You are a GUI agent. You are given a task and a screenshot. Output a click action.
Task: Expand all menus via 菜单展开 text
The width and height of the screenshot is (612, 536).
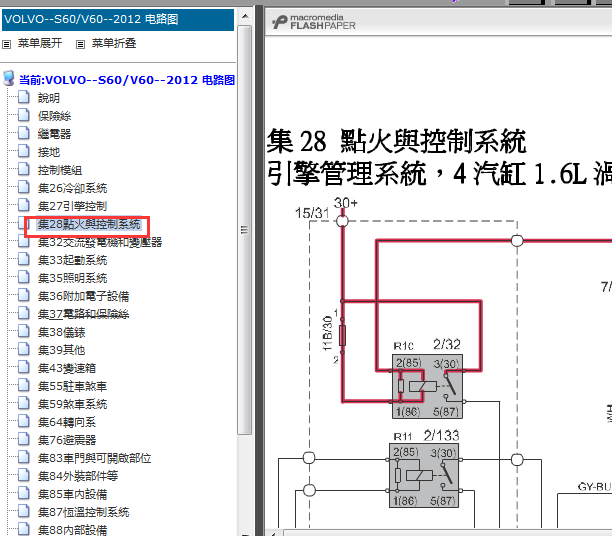[x=40, y=43]
